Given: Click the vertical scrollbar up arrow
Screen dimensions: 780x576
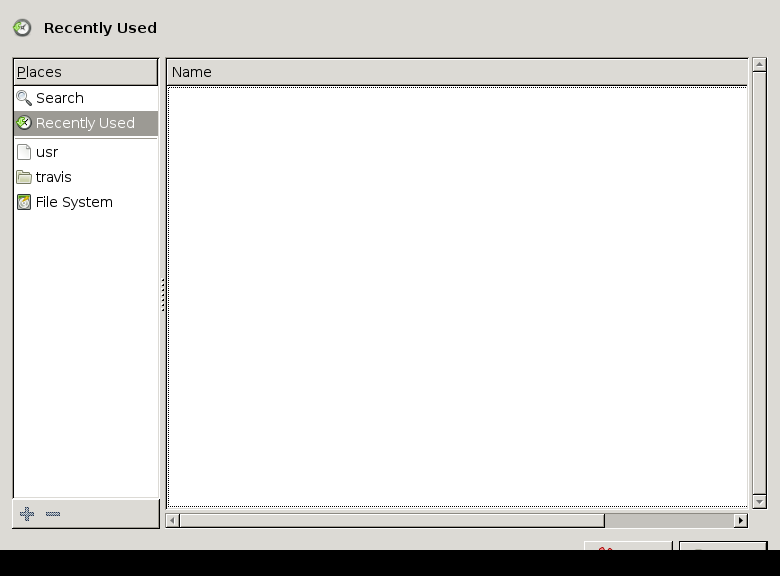Looking at the screenshot, I should point(759,65).
